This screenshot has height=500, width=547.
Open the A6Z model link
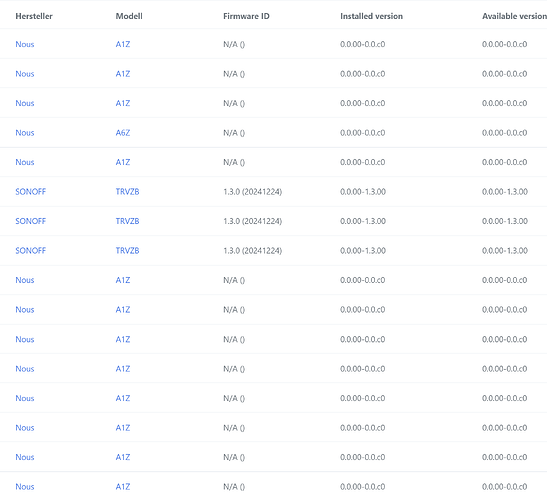[x=123, y=133]
